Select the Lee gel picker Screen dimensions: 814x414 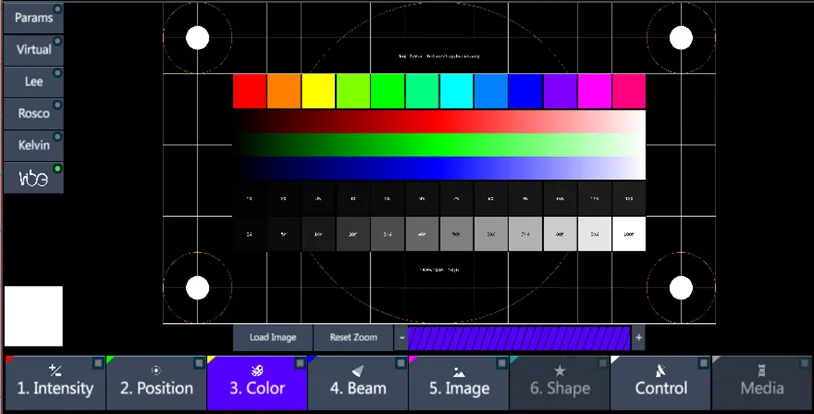click(x=34, y=82)
